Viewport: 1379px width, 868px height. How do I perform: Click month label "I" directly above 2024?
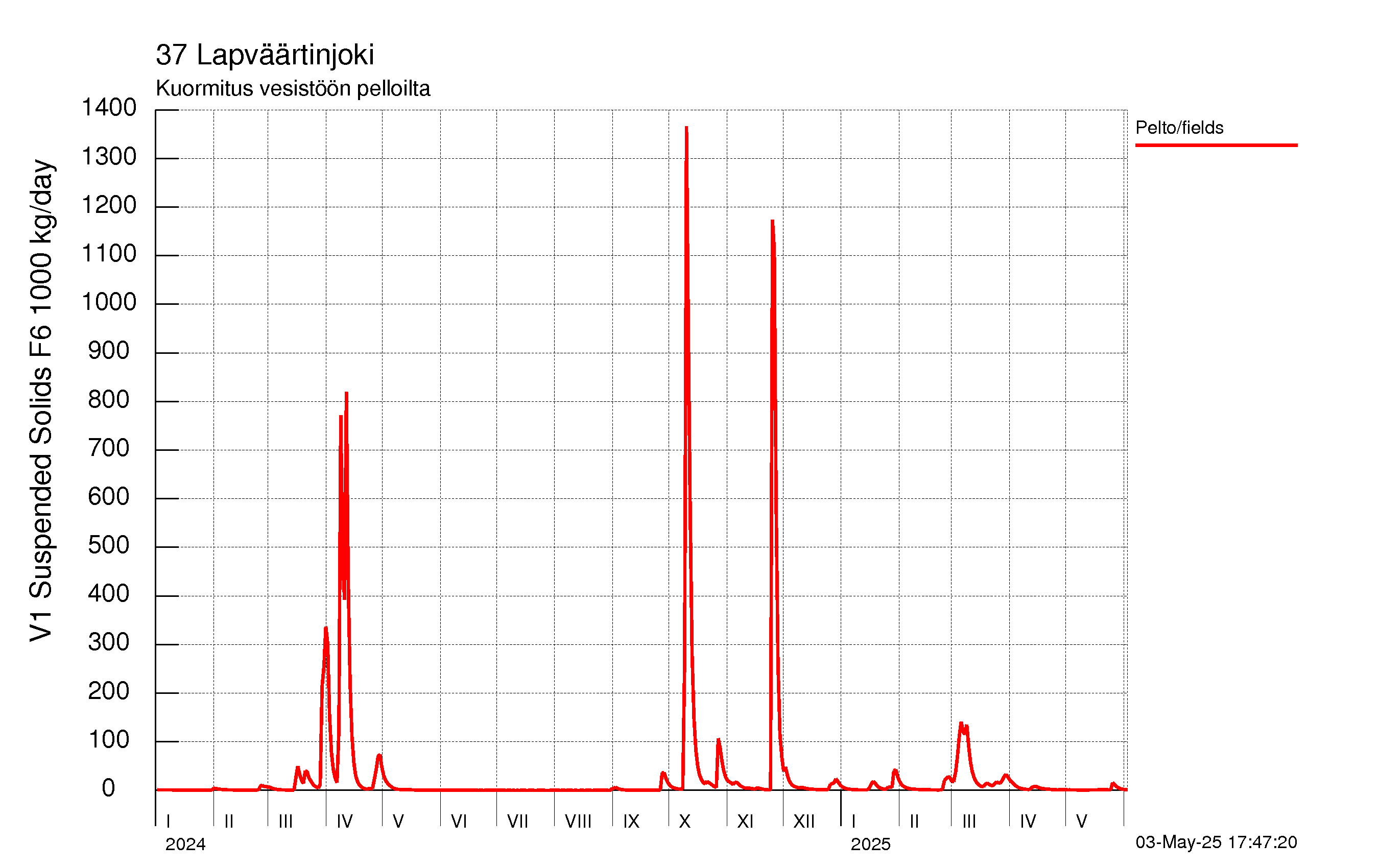[169, 822]
